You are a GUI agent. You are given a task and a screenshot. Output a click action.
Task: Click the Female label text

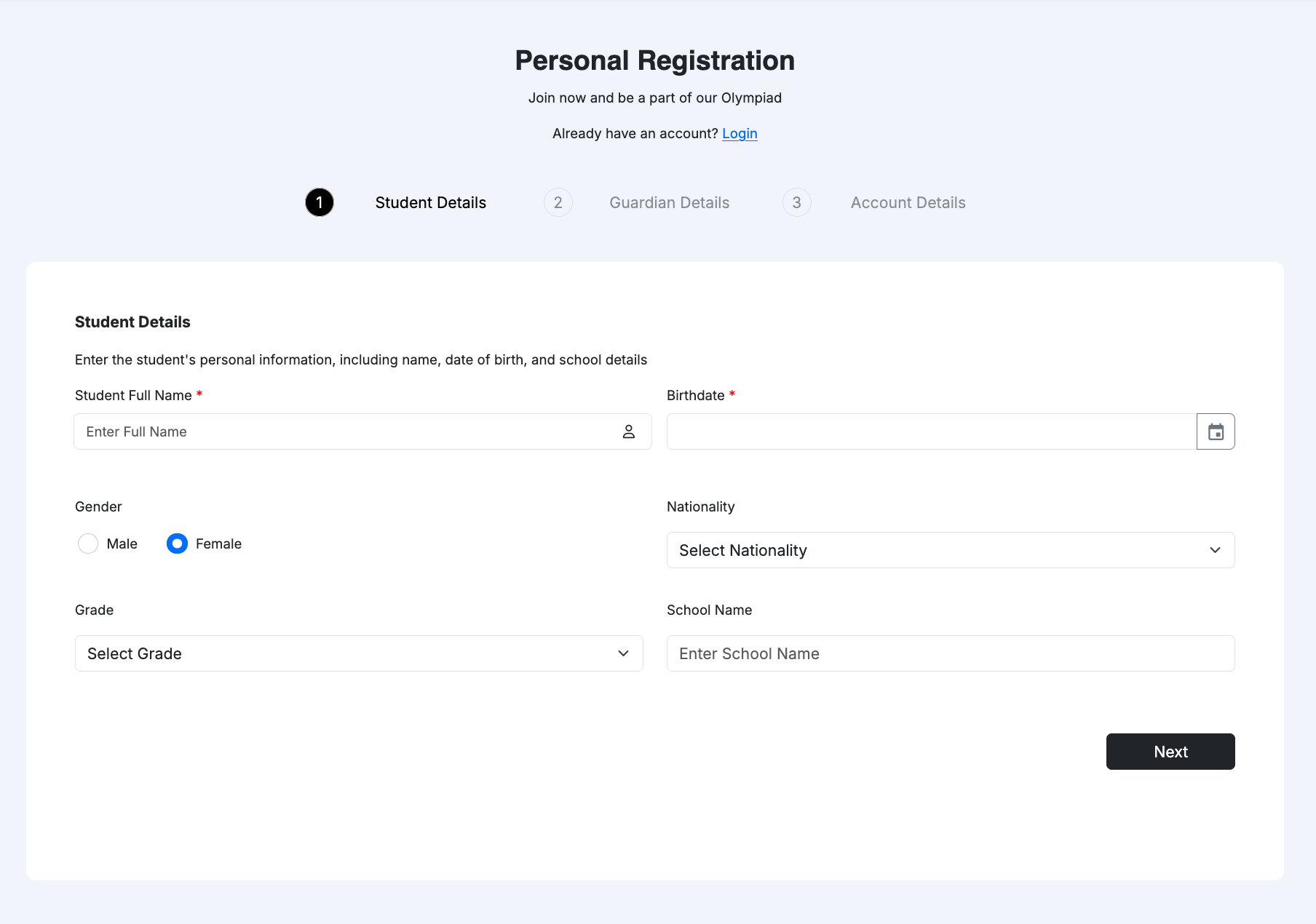tap(218, 543)
